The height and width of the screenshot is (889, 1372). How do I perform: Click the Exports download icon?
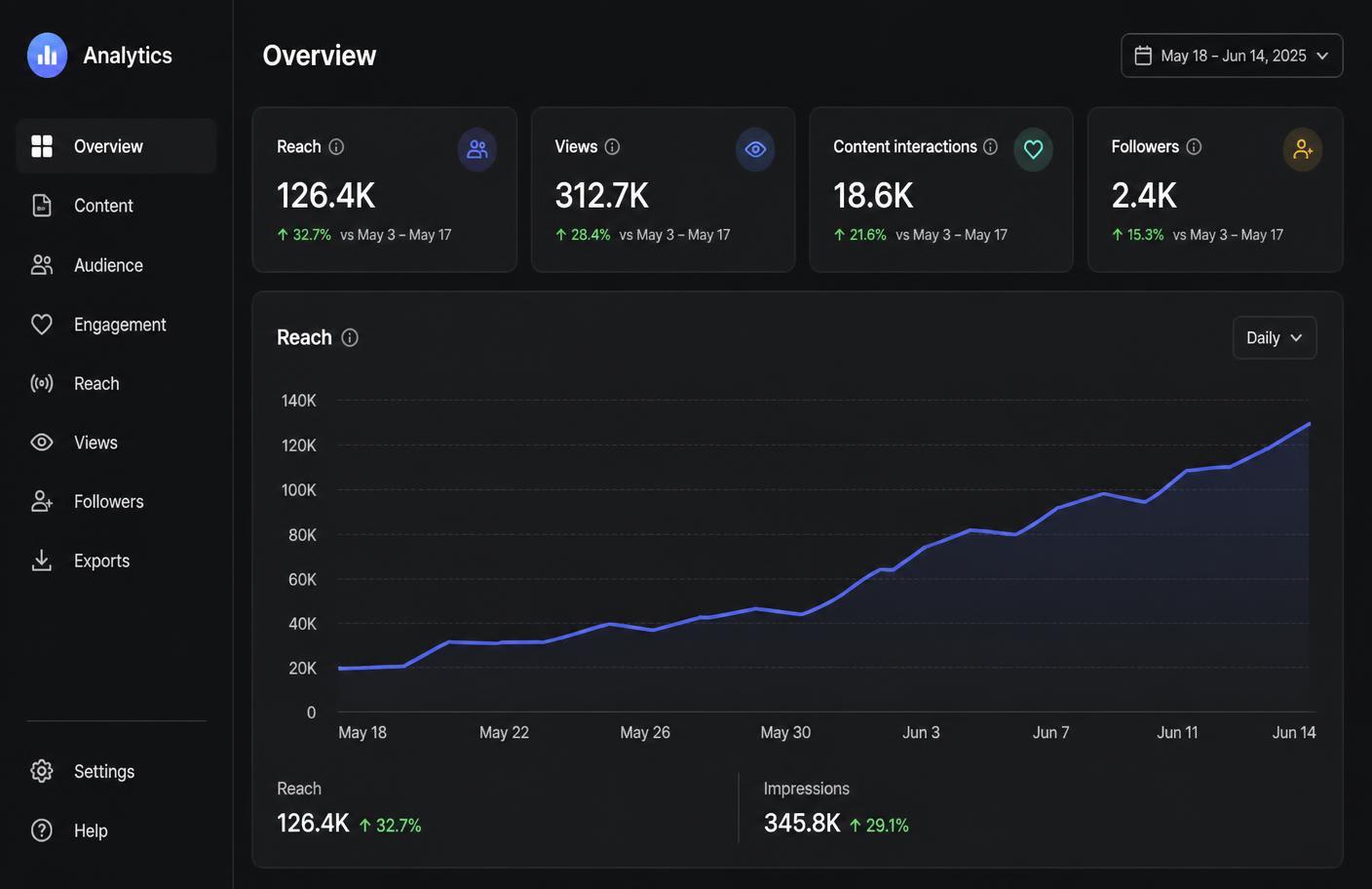point(42,560)
